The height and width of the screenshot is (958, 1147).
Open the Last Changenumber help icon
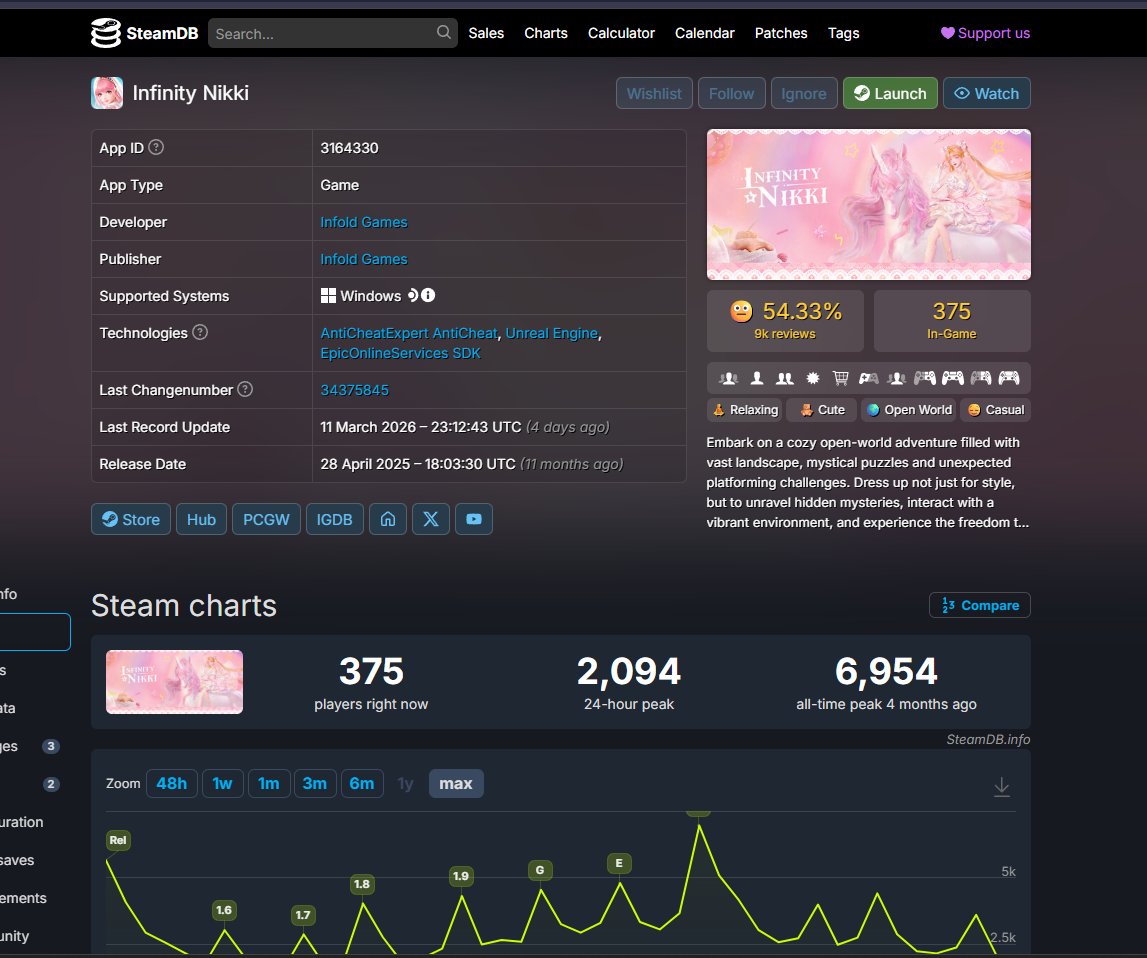tap(245, 389)
